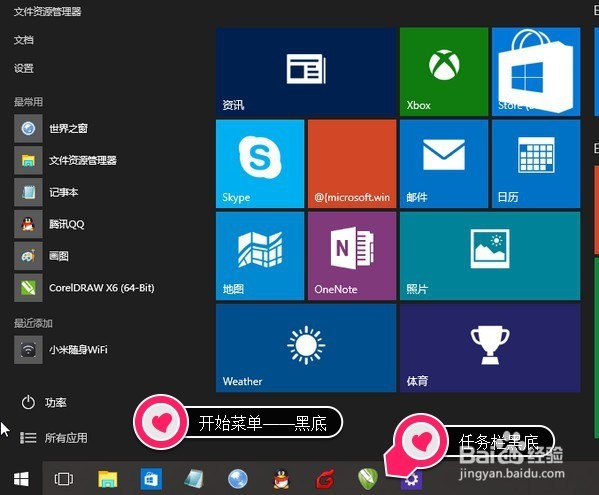Open the 地图 maps tile

pyautogui.click(x=260, y=256)
